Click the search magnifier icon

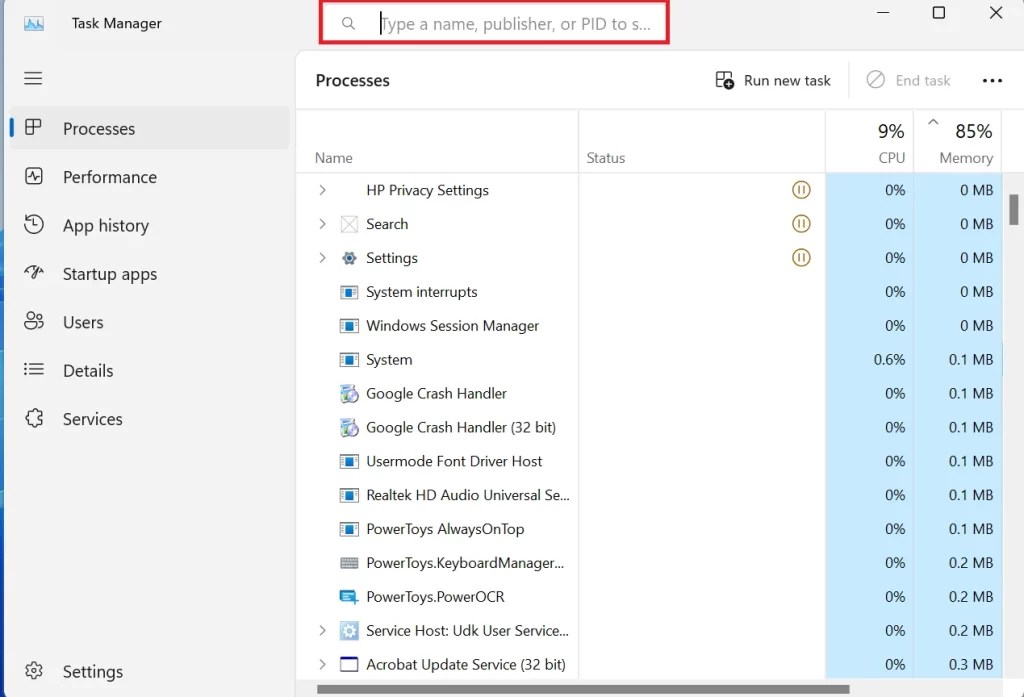[348, 23]
